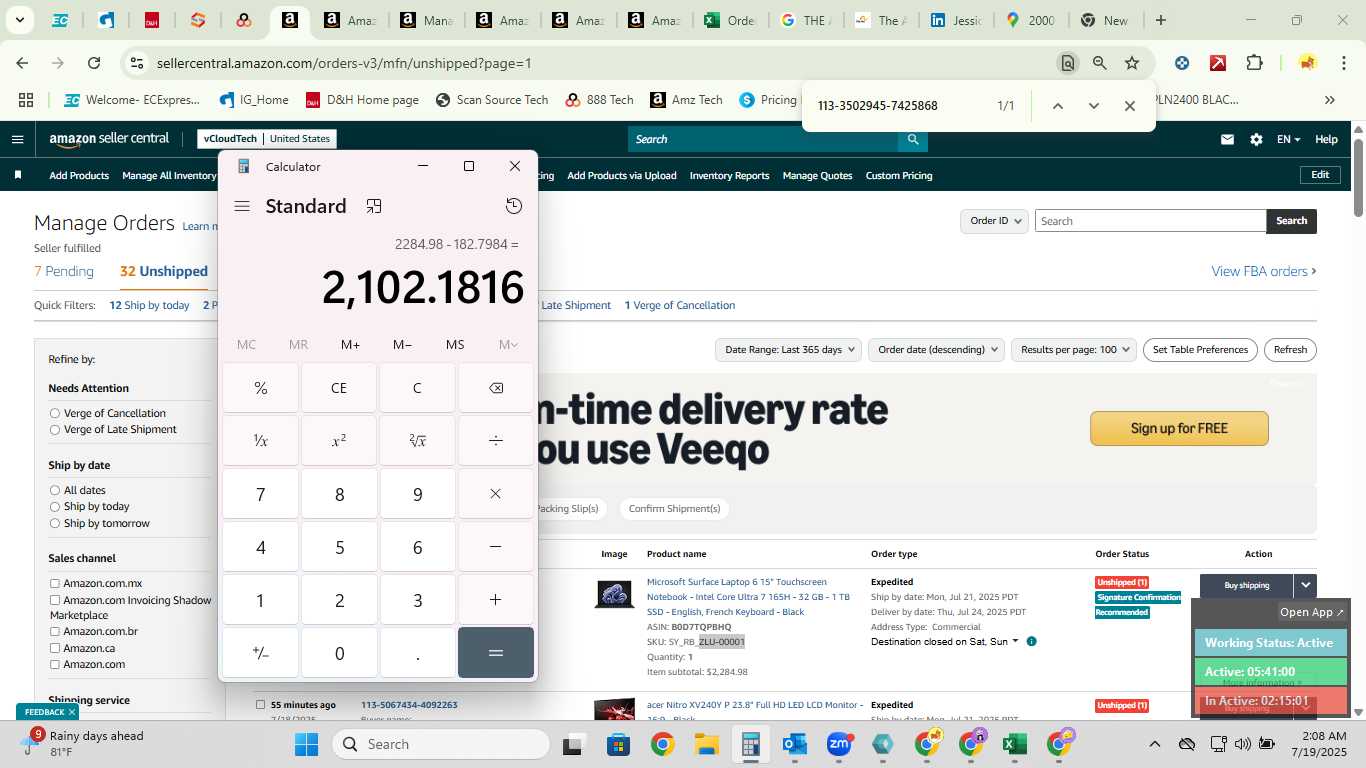Click the destination info icon
The width and height of the screenshot is (1366, 768).
click(1031, 641)
